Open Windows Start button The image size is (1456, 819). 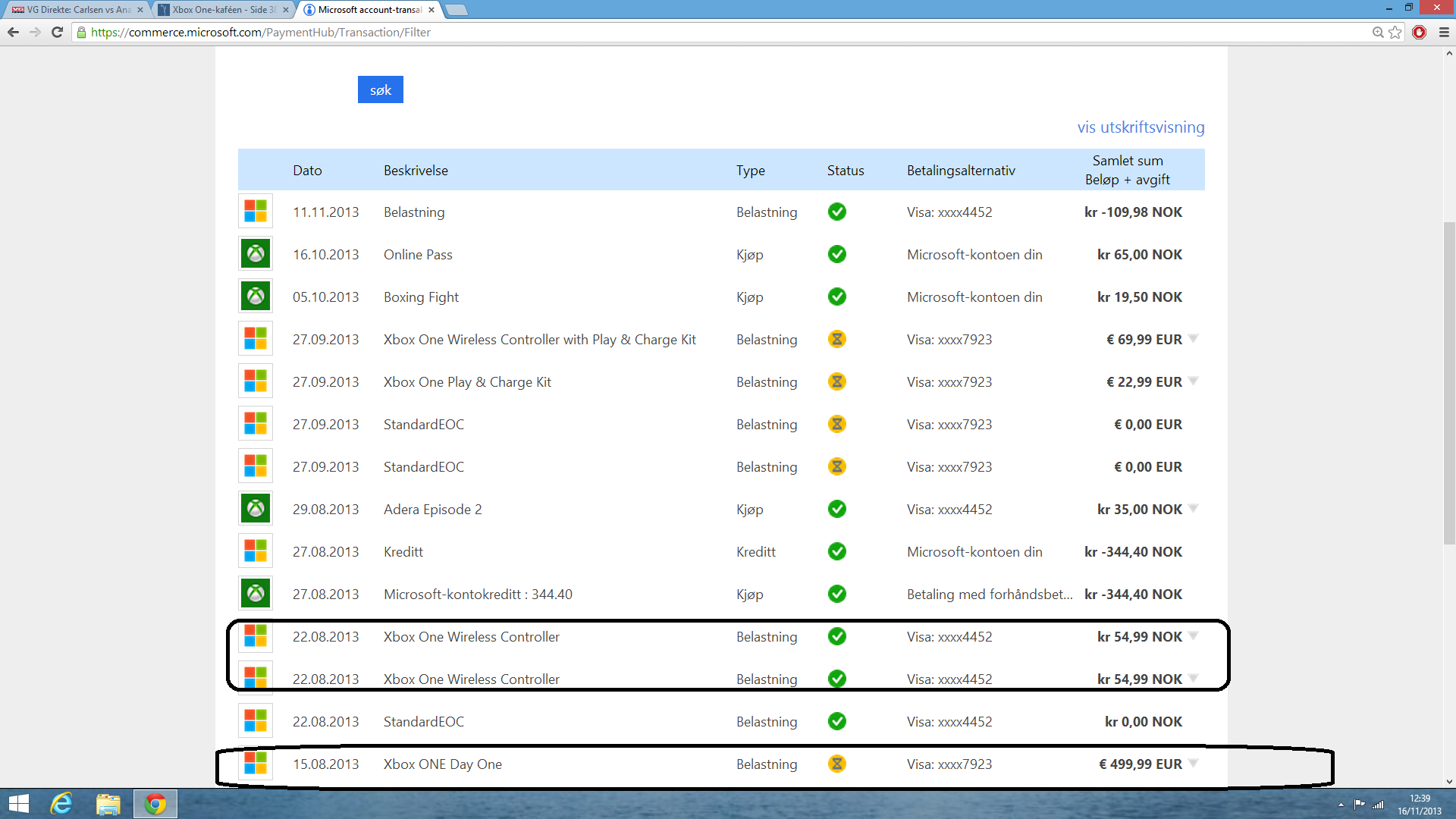pos(18,804)
